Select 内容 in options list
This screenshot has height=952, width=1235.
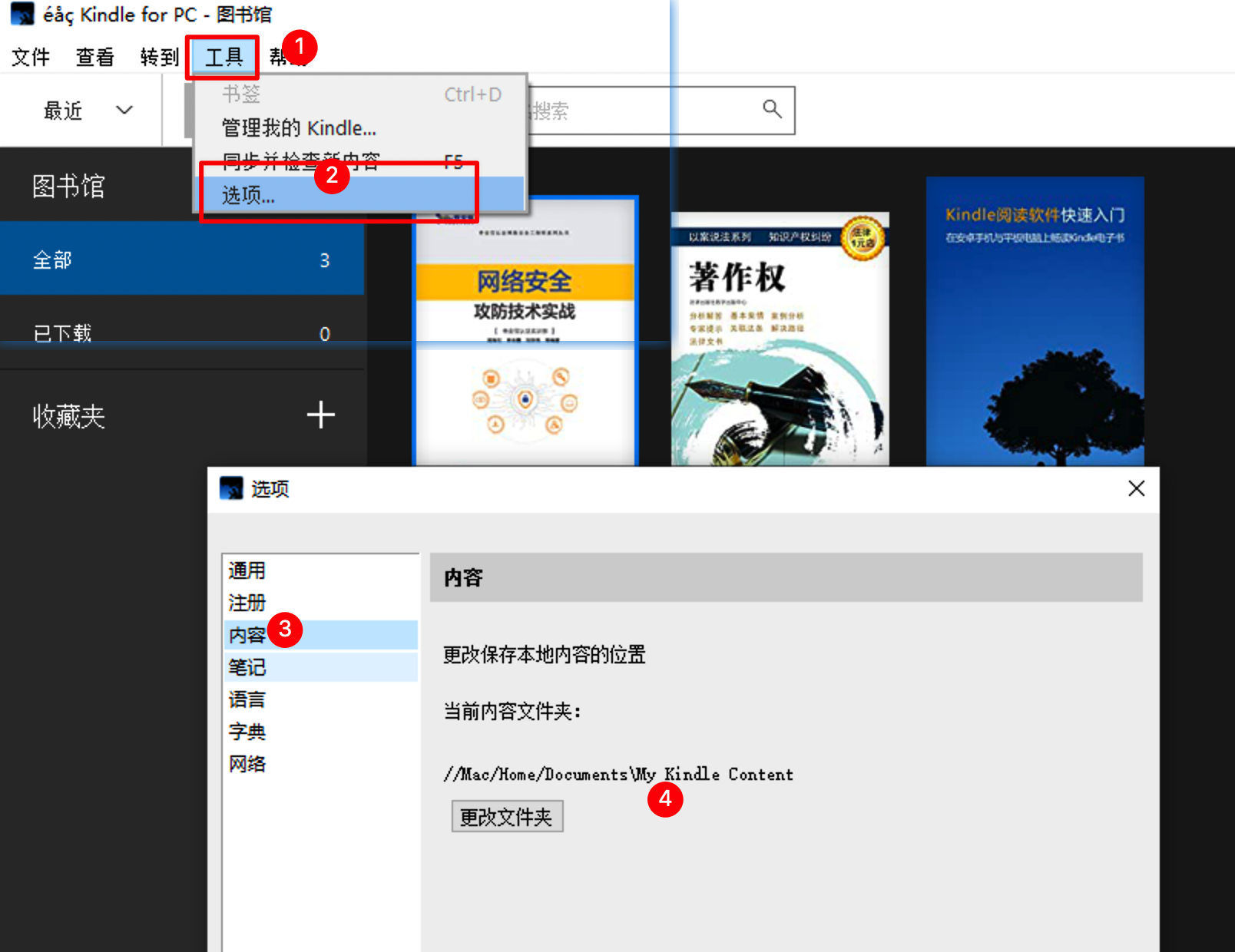[321, 635]
